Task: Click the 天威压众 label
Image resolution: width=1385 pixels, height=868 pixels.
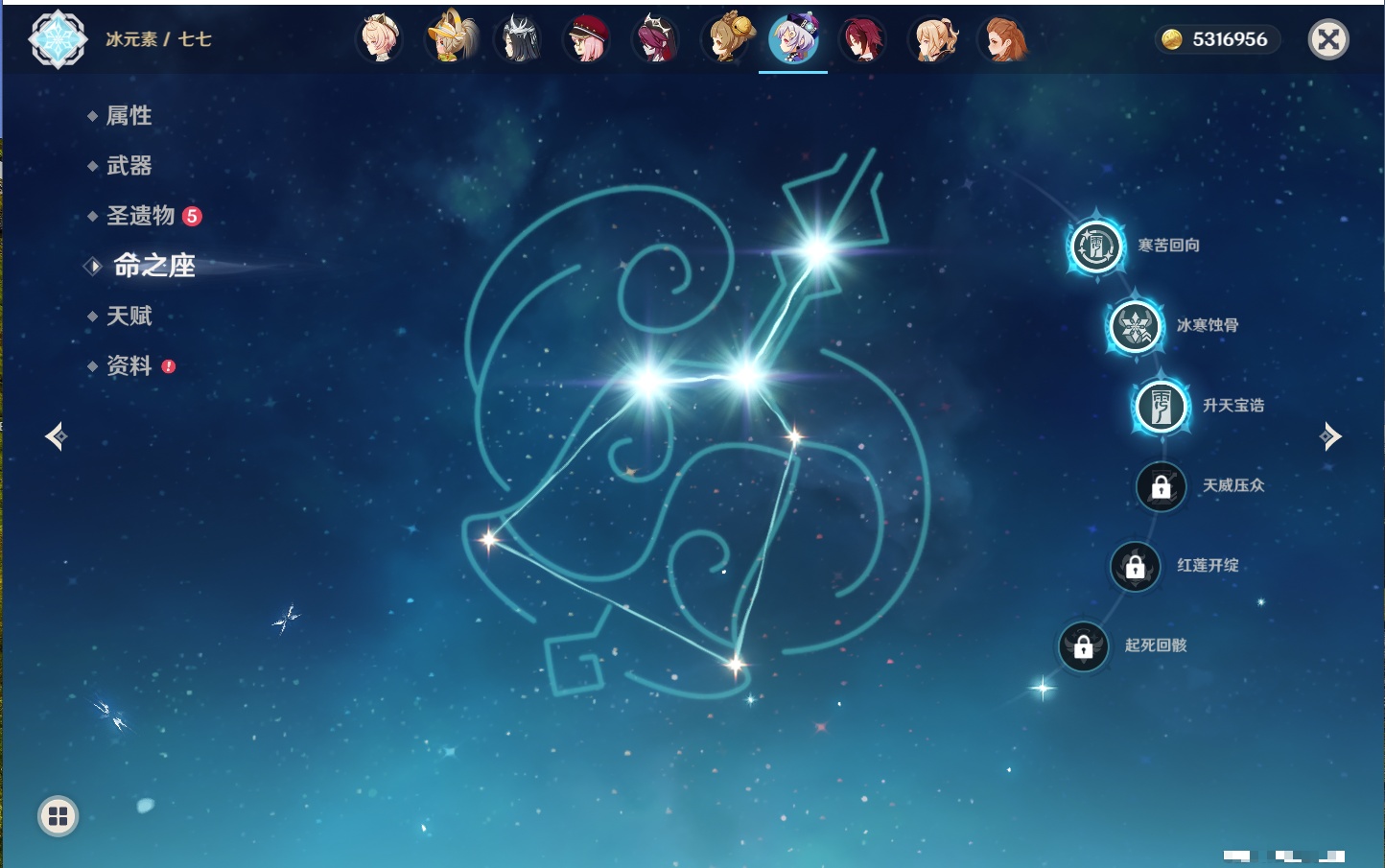Action: pyautogui.click(x=1233, y=485)
